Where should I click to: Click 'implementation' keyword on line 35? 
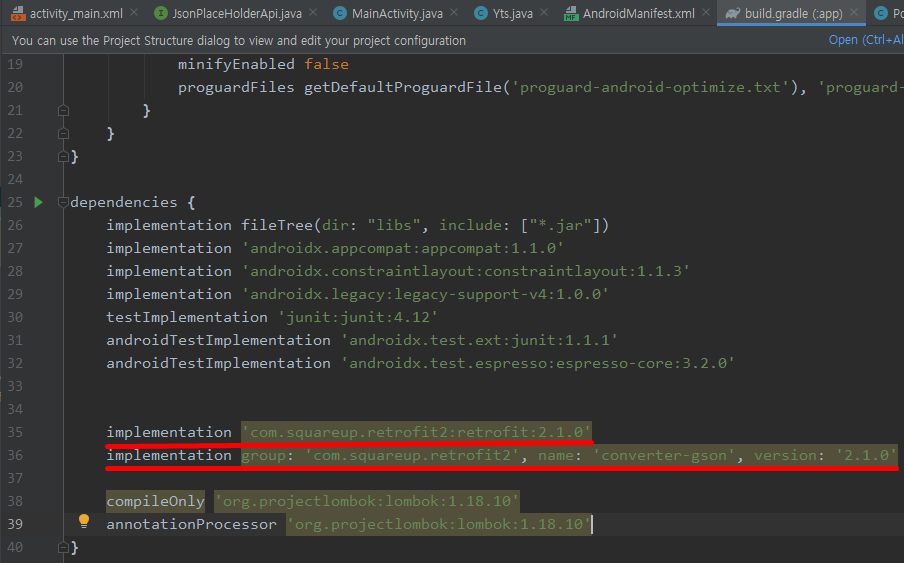coord(169,432)
